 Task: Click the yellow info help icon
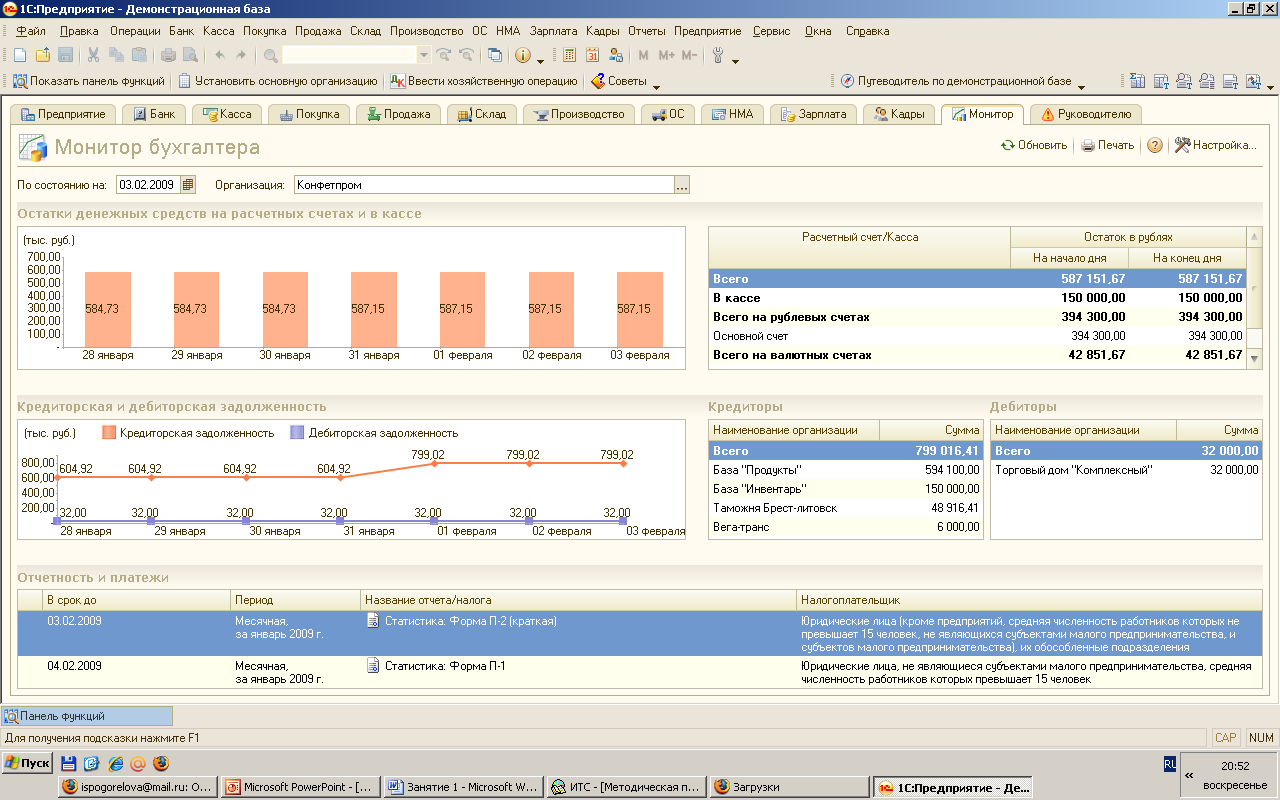tap(522, 55)
